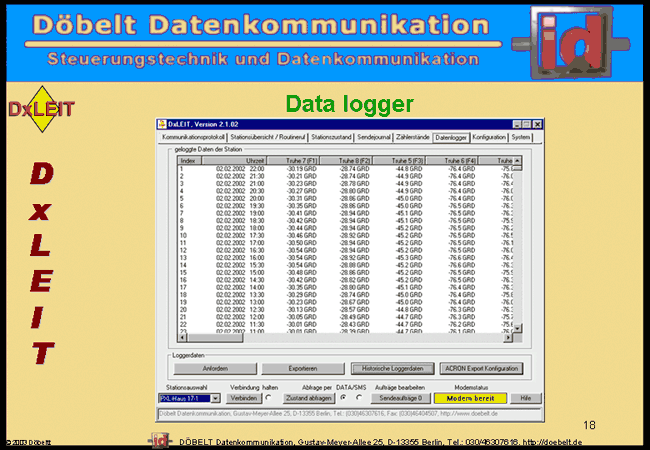The height and width of the screenshot is (450, 650).
Task: Click the Anfordern button
Action: (x=215, y=368)
